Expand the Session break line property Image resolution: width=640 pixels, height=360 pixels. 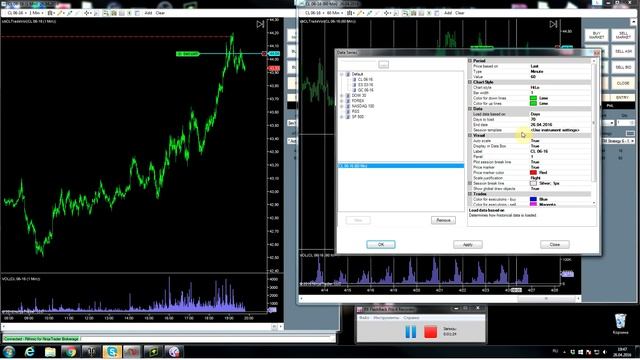click(x=470, y=183)
